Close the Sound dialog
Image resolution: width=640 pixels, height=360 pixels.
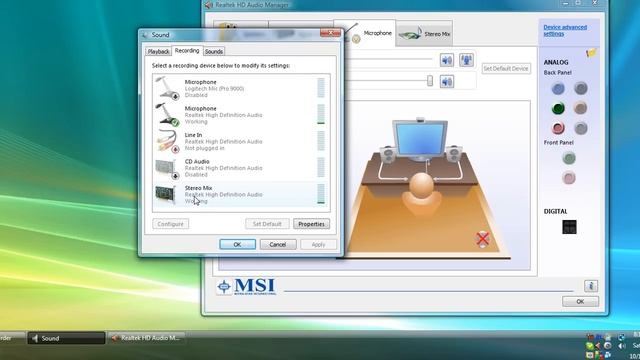pyautogui.click(x=331, y=33)
